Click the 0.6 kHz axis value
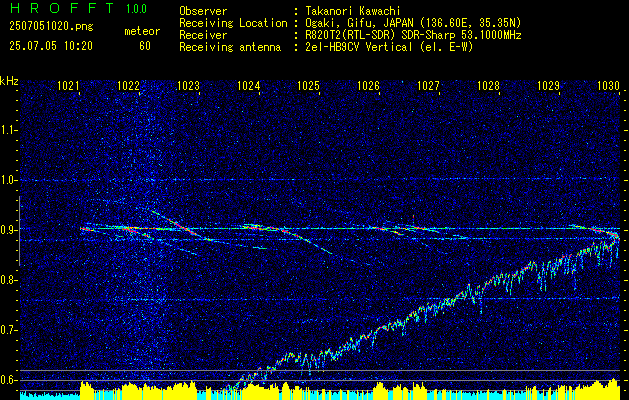Screen dimensions: 629x400 (8, 380)
